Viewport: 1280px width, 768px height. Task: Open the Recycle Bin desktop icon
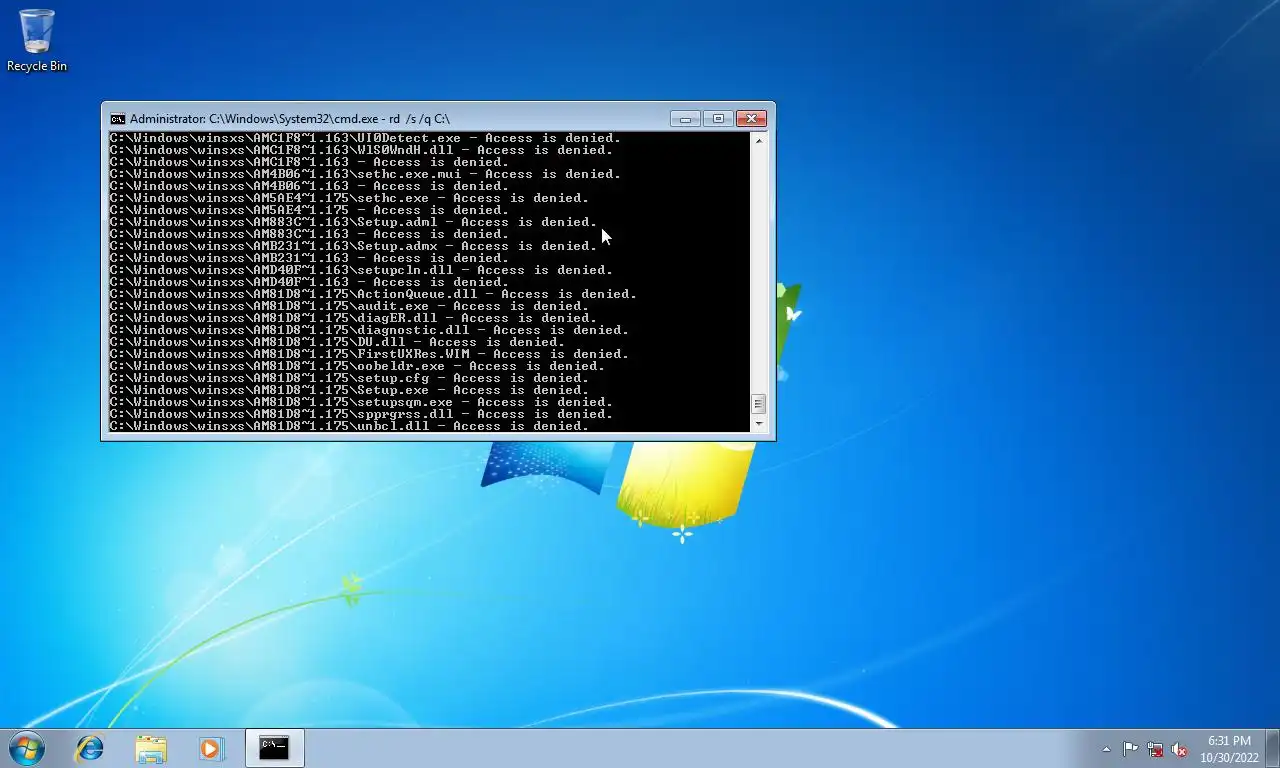[37, 40]
